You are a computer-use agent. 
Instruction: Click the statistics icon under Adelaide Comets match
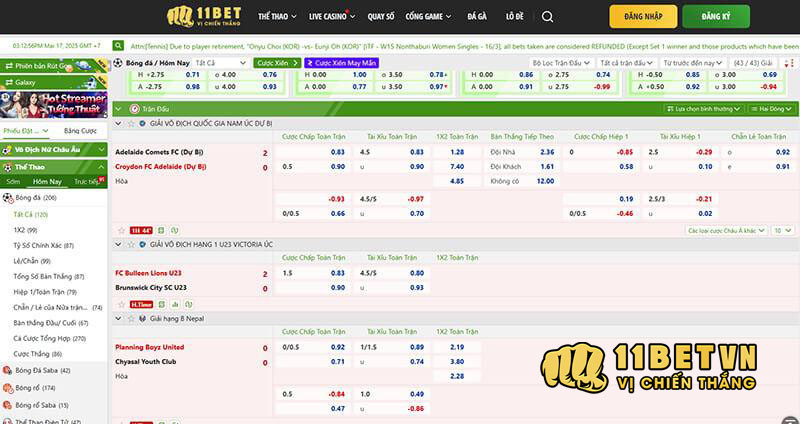coord(159,230)
